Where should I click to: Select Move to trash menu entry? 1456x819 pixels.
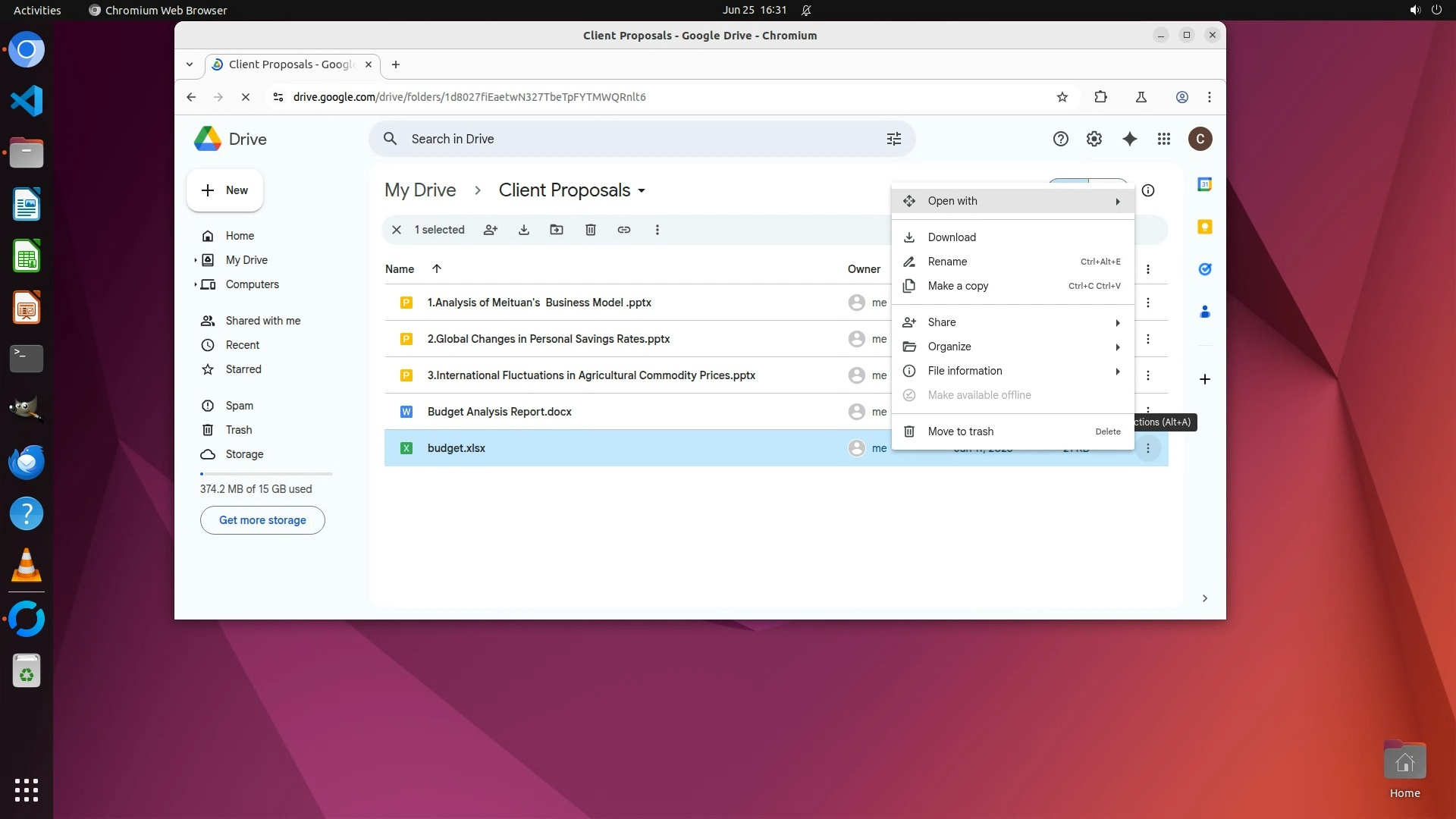tap(961, 431)
